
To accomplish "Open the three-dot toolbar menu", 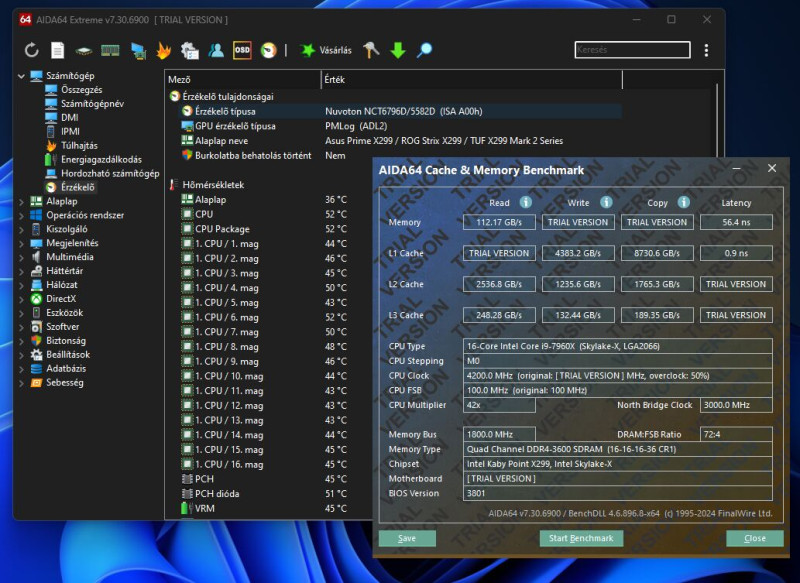I will click(706, 50).
